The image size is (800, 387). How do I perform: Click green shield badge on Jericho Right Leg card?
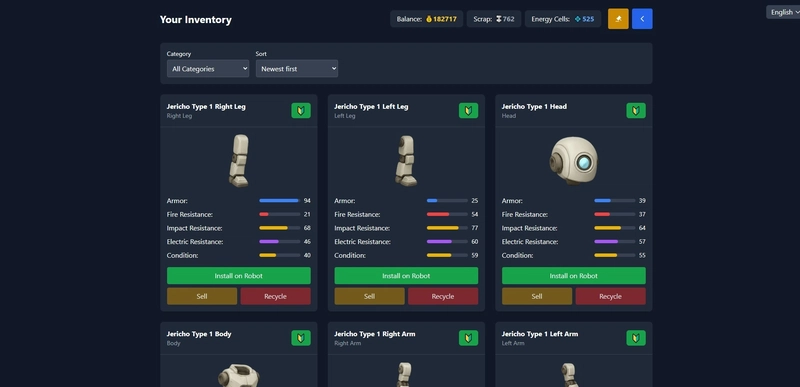point(301,111)
